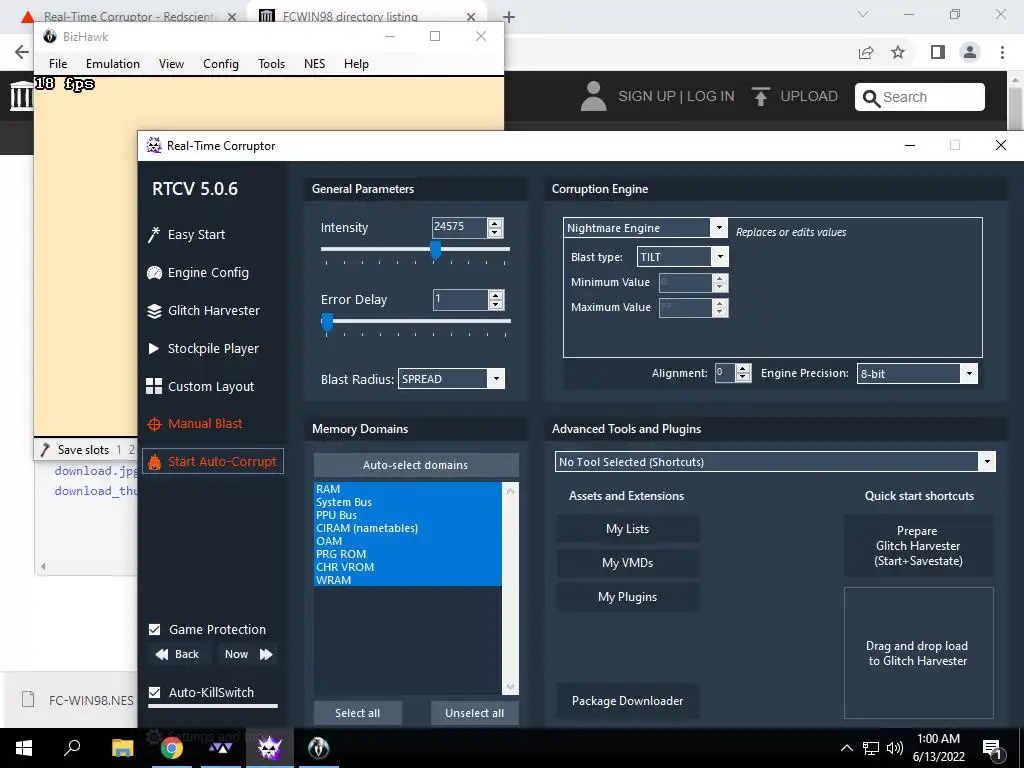Viewport: 1024px width, 768px height.
Task: Open the Nightmare Engine dropdown
Action: (x=718, y=228)
